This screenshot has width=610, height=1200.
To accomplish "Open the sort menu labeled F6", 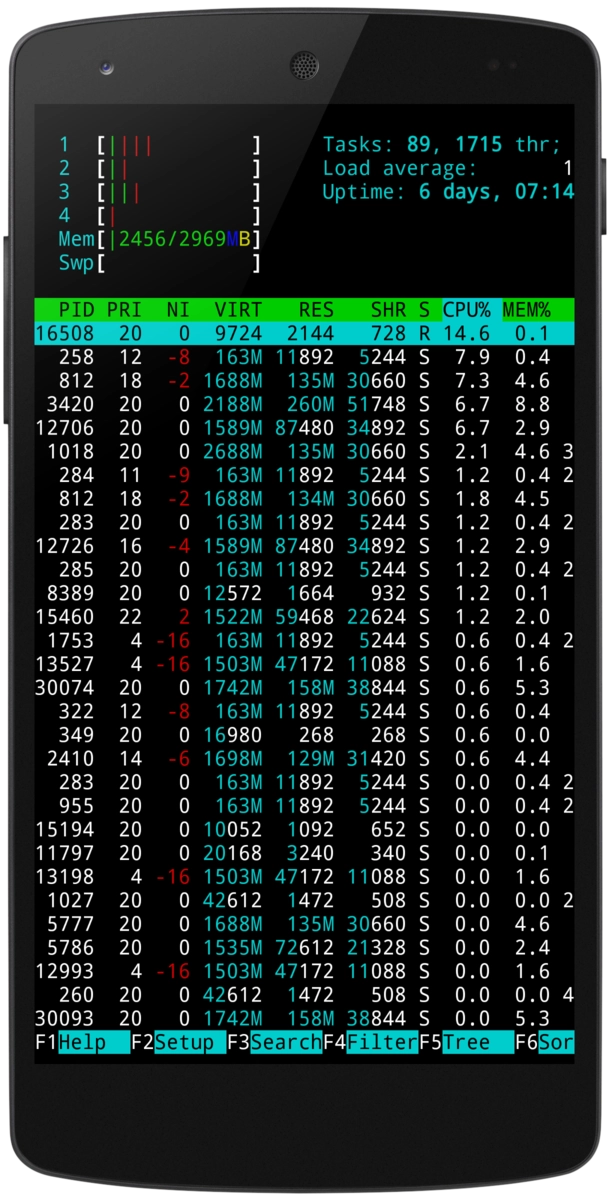I will [556, 1042].
